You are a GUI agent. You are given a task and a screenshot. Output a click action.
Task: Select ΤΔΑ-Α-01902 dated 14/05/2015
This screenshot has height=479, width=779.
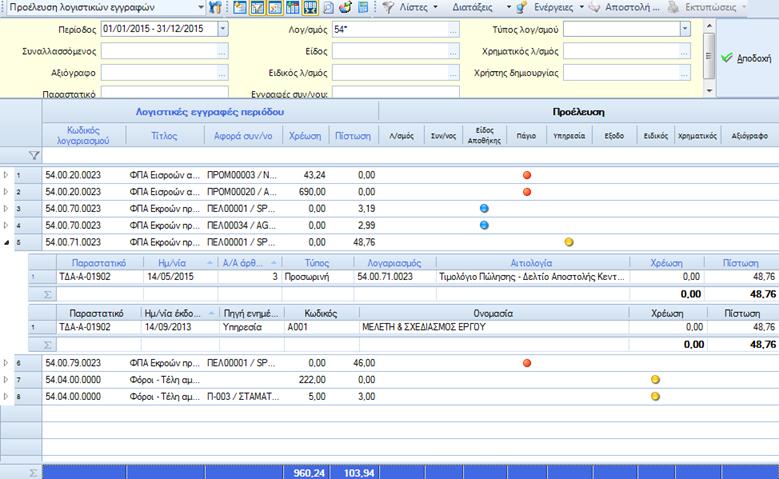(x=100, y=277)
